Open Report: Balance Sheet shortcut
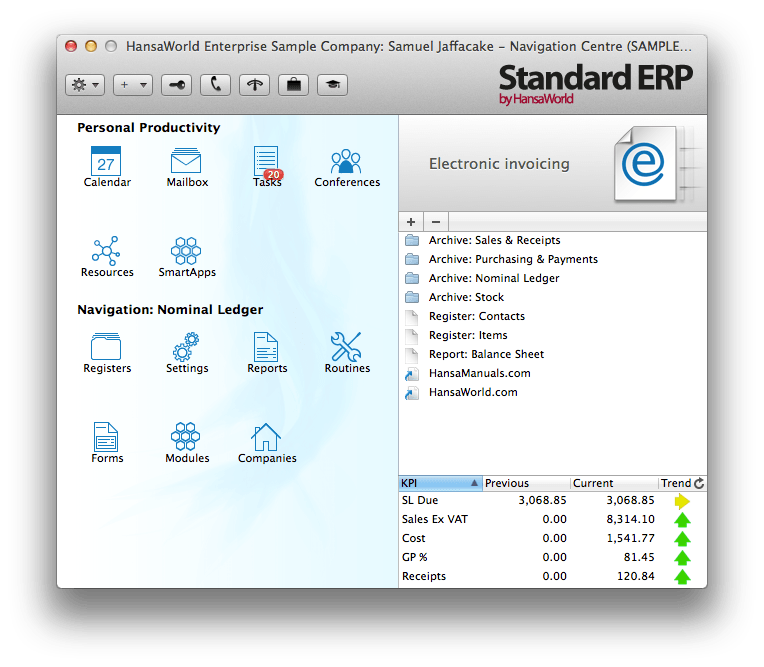The width and height of the screenshot is (764, 667). (x=553, y=354)
